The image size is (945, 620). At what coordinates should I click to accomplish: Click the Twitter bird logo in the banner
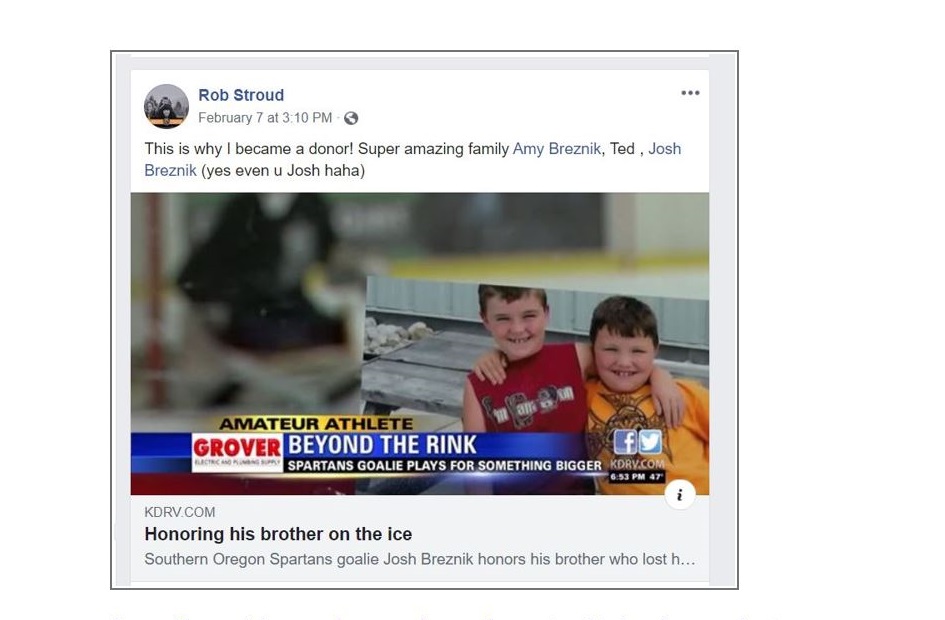point(650,442)
